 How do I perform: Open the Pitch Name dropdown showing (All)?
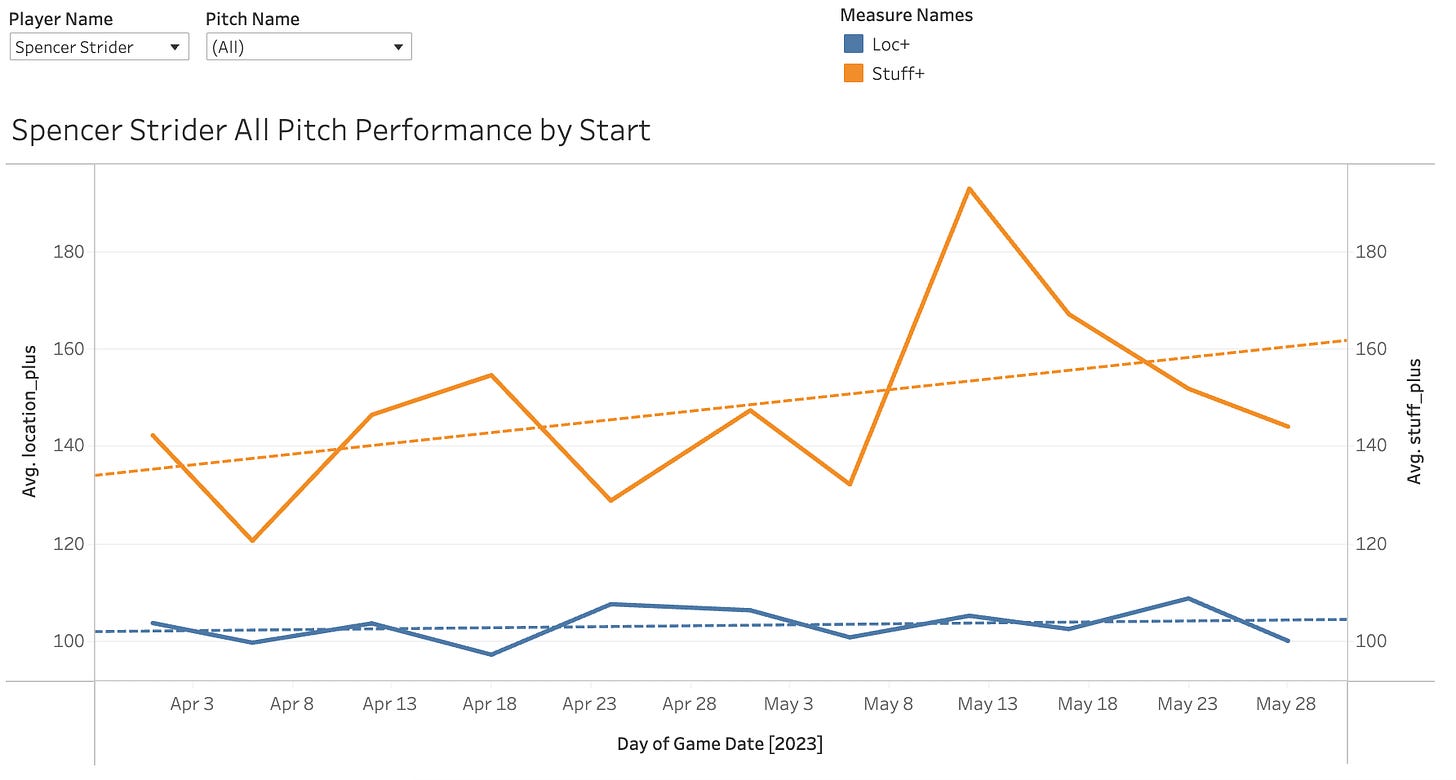[x=309, y=47]
